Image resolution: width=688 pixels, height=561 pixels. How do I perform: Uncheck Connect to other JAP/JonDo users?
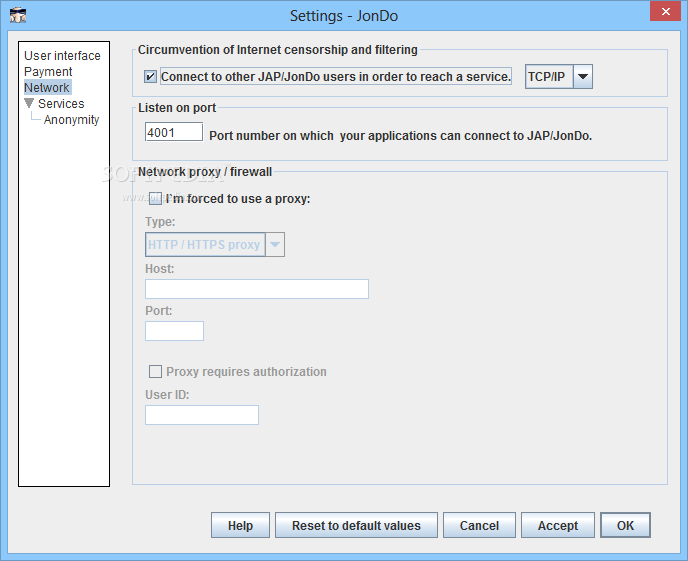coord(150,77)
